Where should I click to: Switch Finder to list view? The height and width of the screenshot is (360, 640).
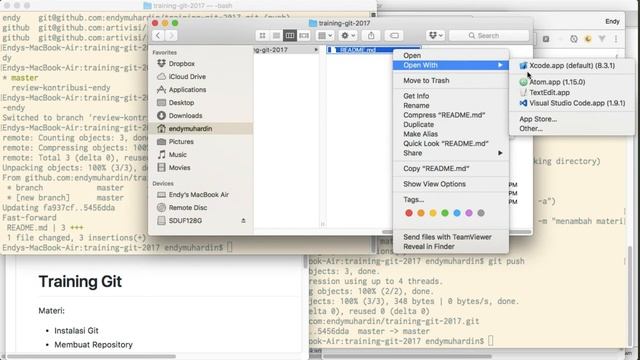point(276,36)
